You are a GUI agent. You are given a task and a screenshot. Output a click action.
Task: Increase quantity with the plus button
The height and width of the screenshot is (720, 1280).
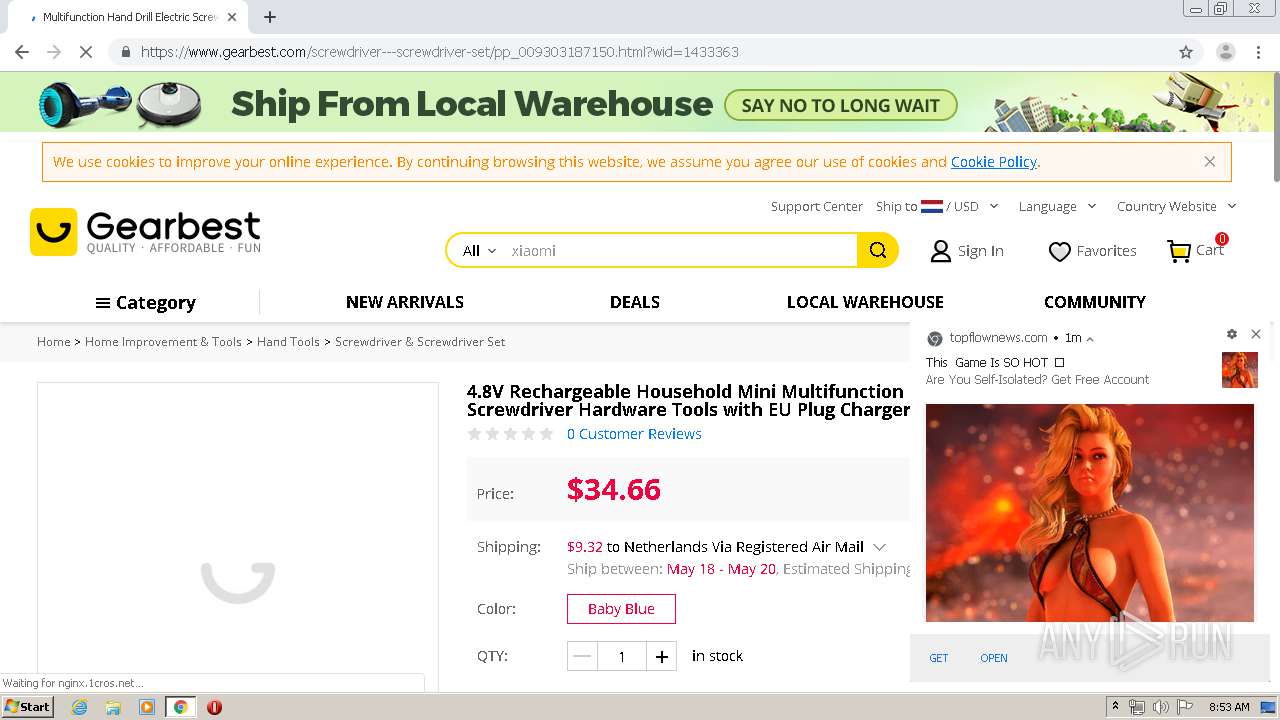(x=661, y=657)
